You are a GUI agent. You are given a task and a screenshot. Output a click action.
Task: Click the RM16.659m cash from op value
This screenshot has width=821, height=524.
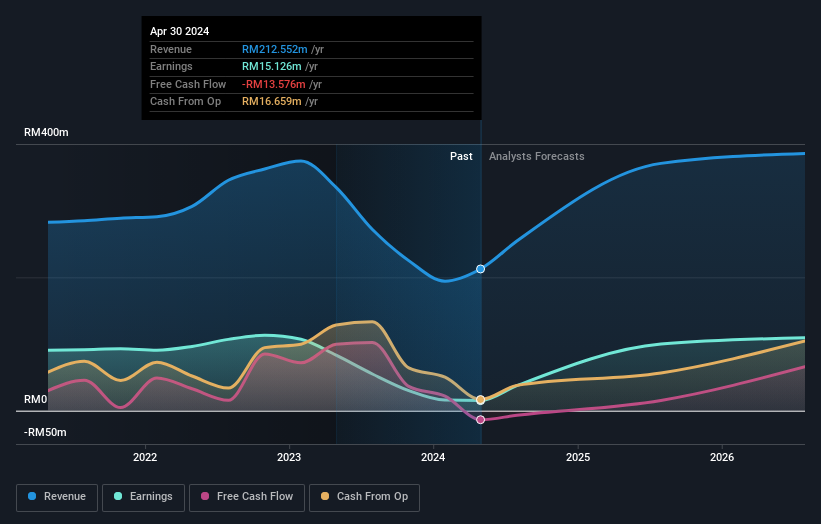[272, 102]
